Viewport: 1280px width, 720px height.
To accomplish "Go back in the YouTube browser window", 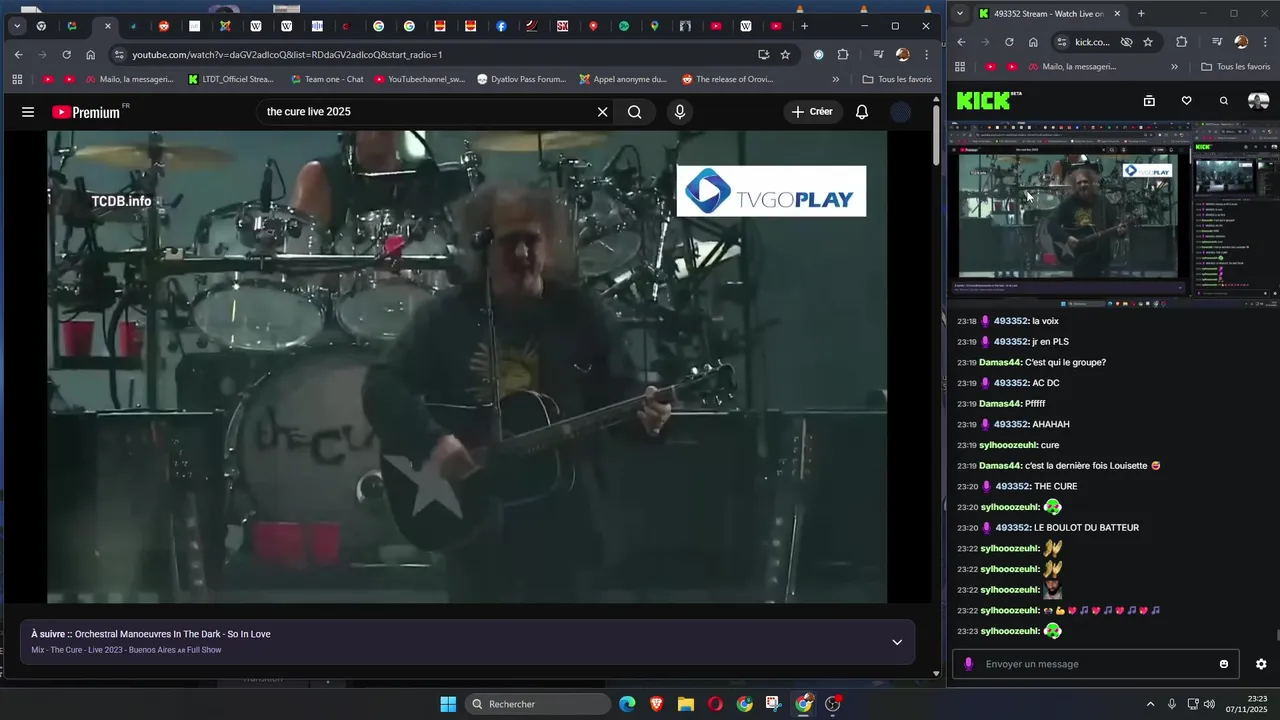I will click(x=18, y=55).
